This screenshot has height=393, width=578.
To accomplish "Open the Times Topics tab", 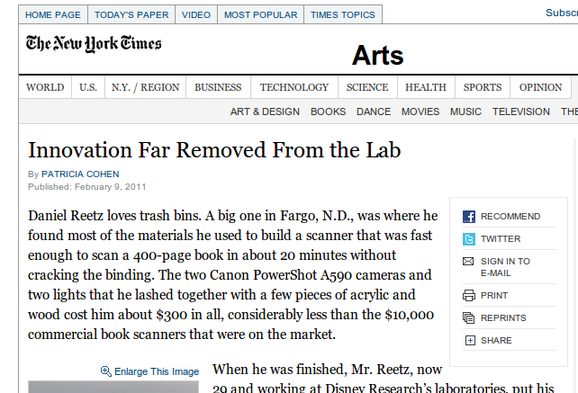I will (x=343, y=15).
